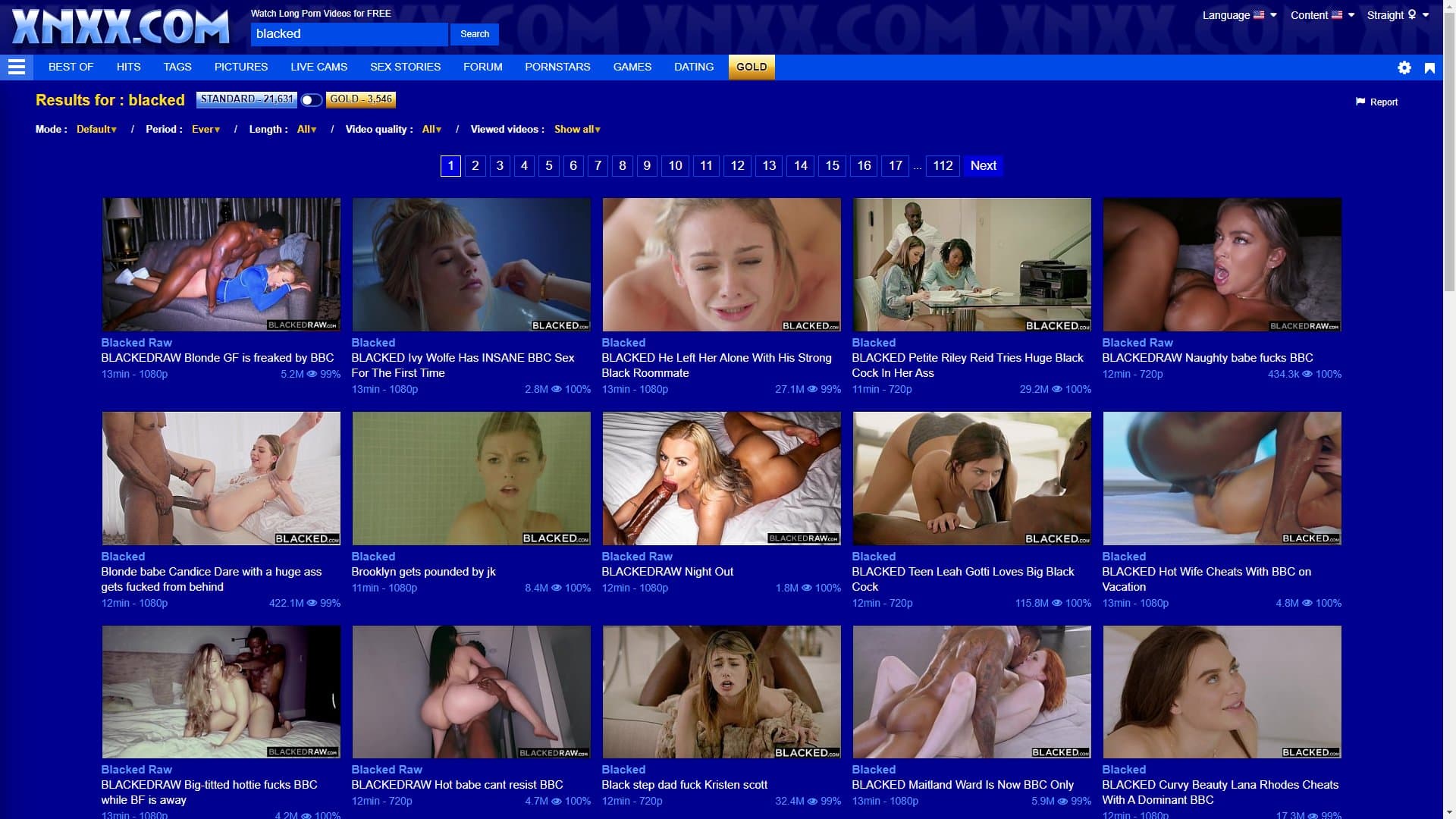Click the Report flag icon

pyautogui.click(x=1360, y=102)
